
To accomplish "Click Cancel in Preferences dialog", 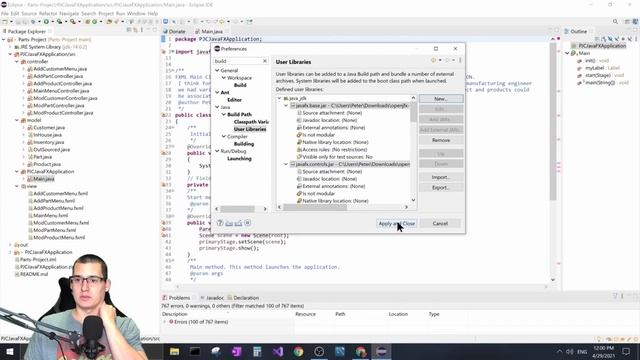I will (440, 223).
